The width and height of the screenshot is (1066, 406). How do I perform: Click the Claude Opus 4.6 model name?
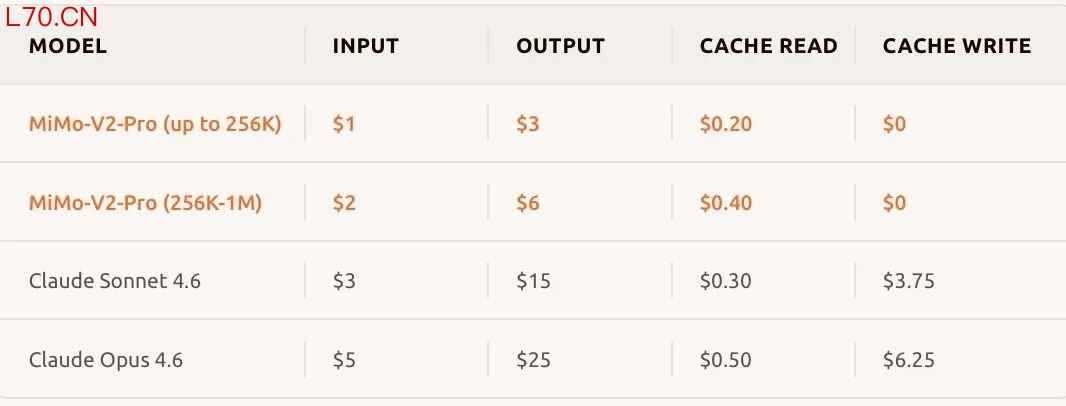coord(106,360)
